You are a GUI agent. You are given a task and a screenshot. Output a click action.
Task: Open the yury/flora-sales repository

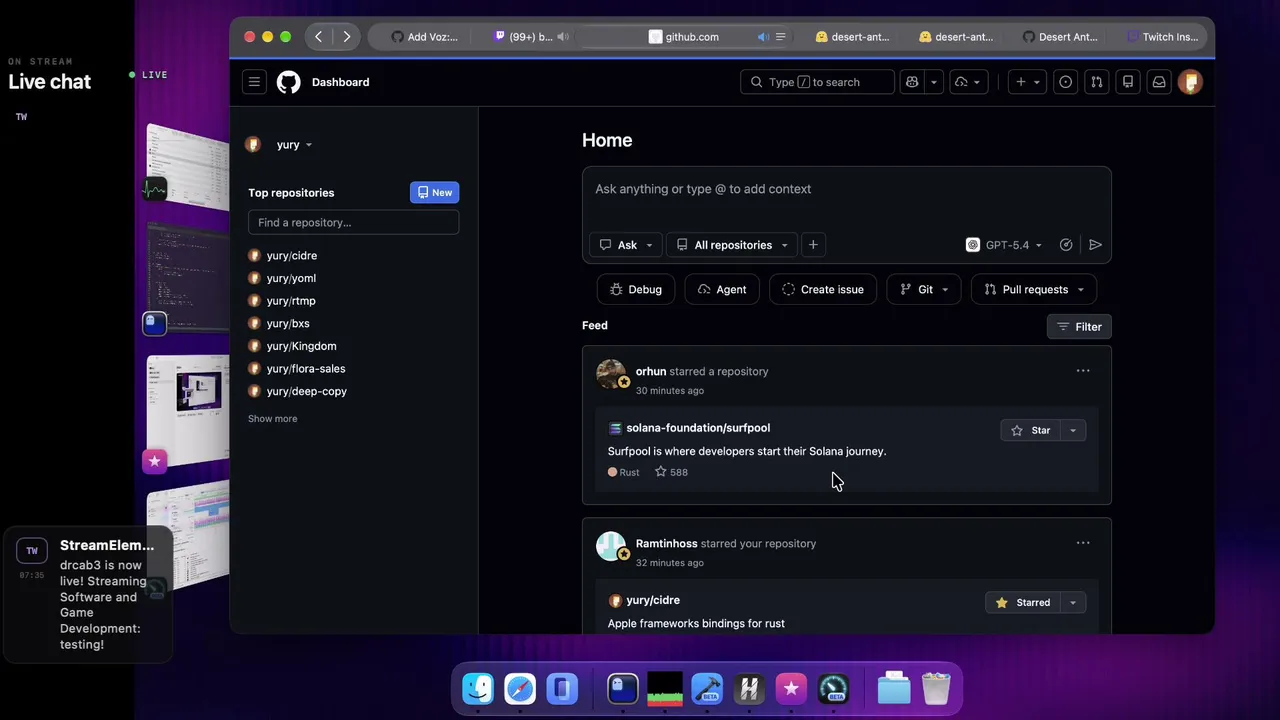pos(306,369)
